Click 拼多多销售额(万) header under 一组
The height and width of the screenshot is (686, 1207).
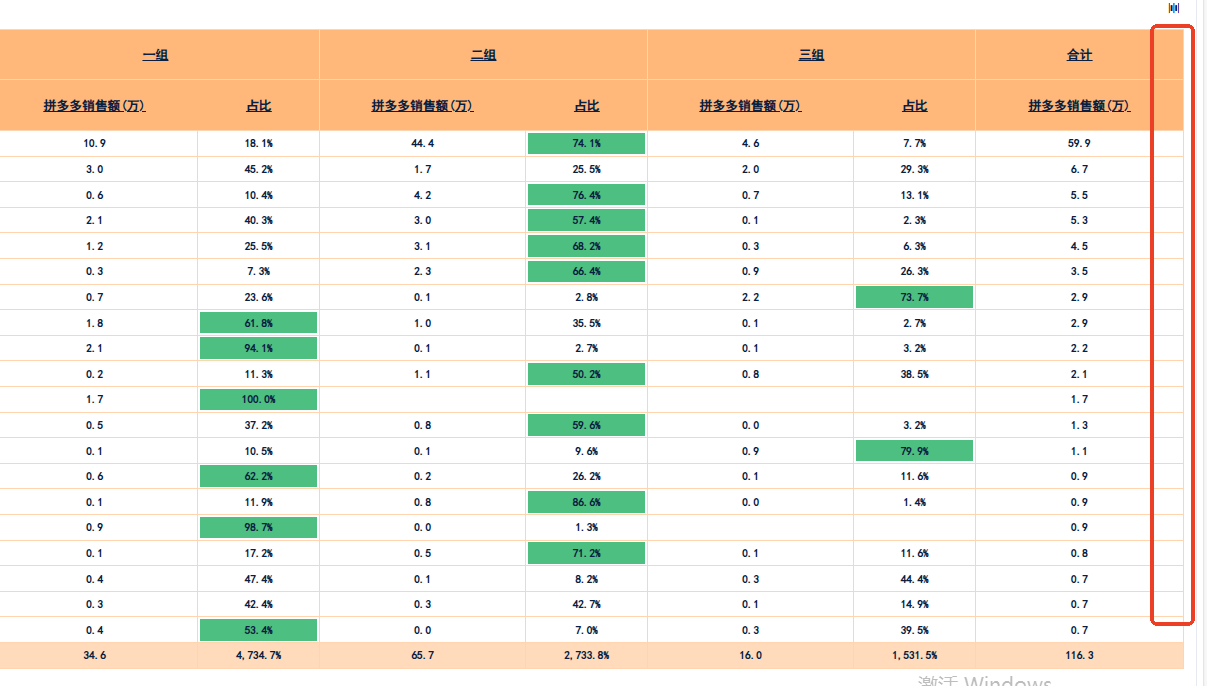point(95,106)
